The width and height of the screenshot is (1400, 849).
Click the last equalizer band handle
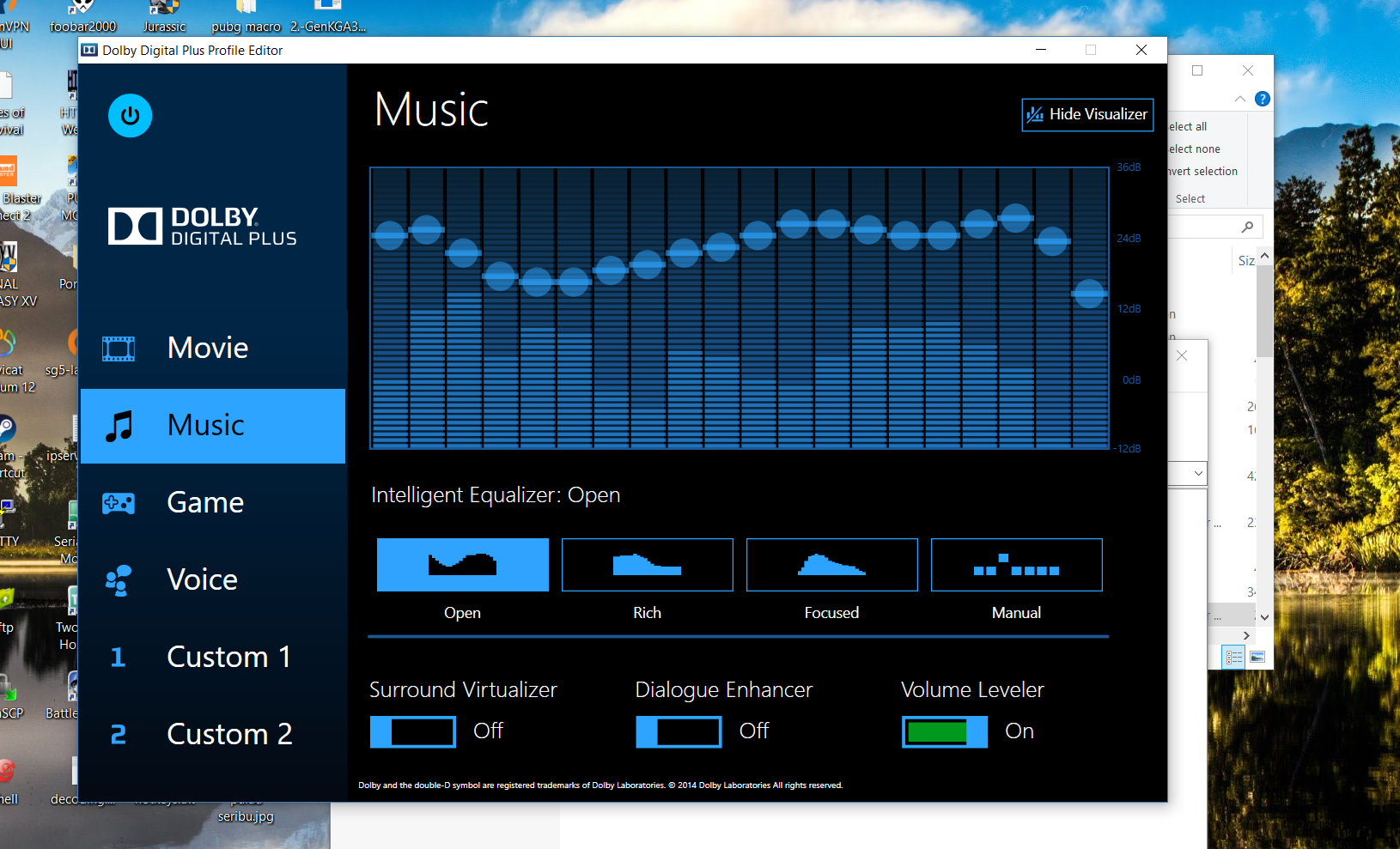pos(1089,294)
